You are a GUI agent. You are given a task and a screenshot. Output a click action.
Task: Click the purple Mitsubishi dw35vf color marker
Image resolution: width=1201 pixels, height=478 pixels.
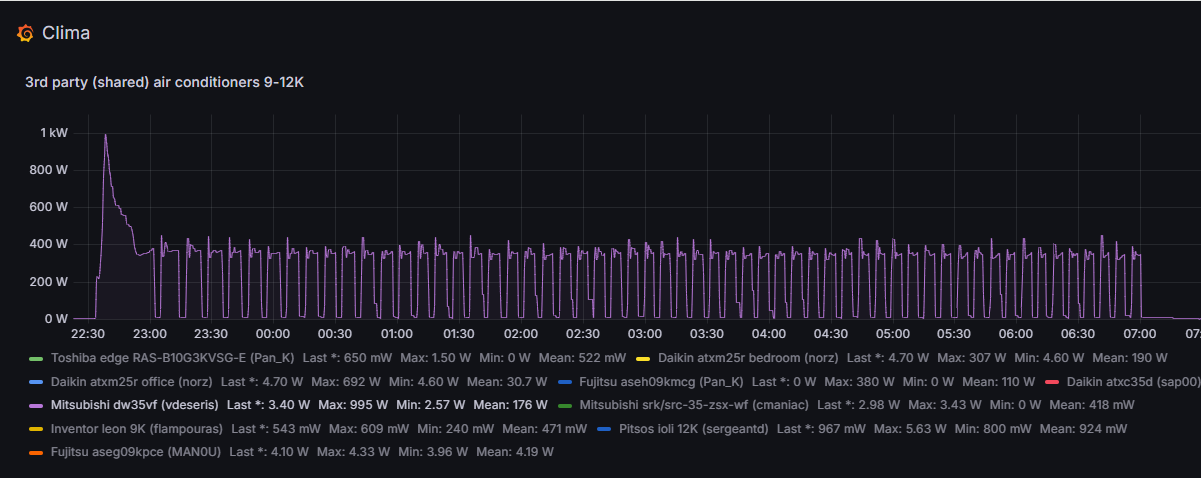coord(36,405)
